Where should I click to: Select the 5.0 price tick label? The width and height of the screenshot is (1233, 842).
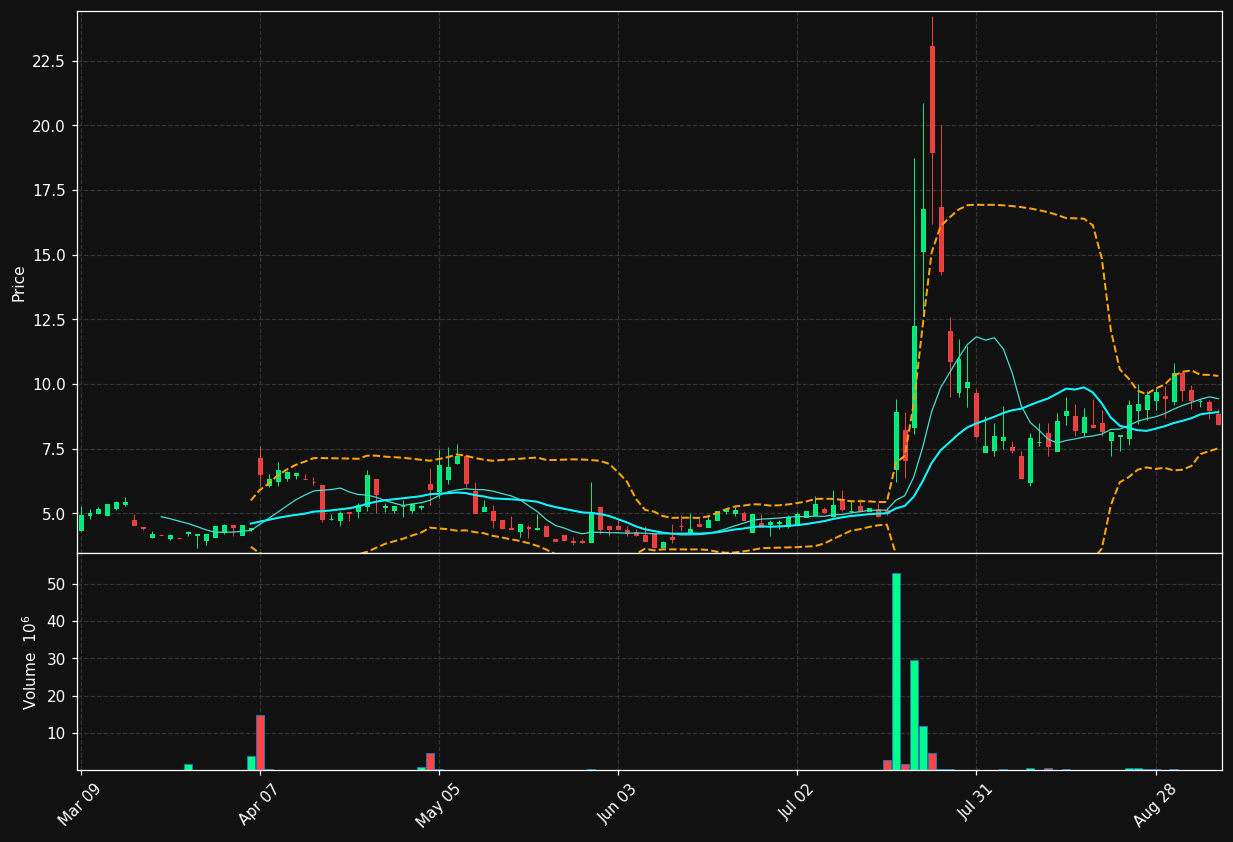pyautogui.click(x=52, y=514)
